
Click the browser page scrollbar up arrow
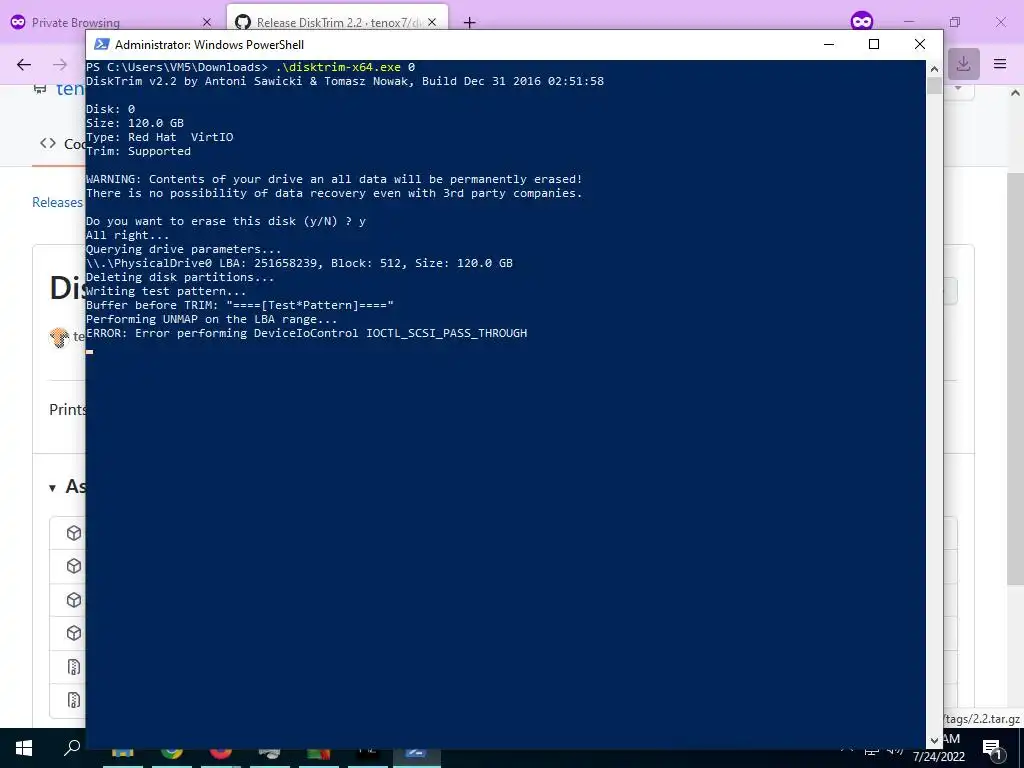[1015, 93]
